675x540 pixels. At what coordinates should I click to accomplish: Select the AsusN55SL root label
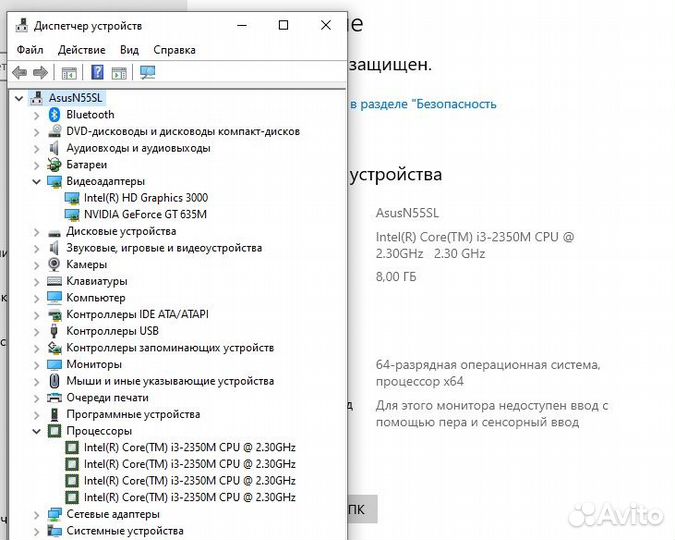tap(75, 98)
